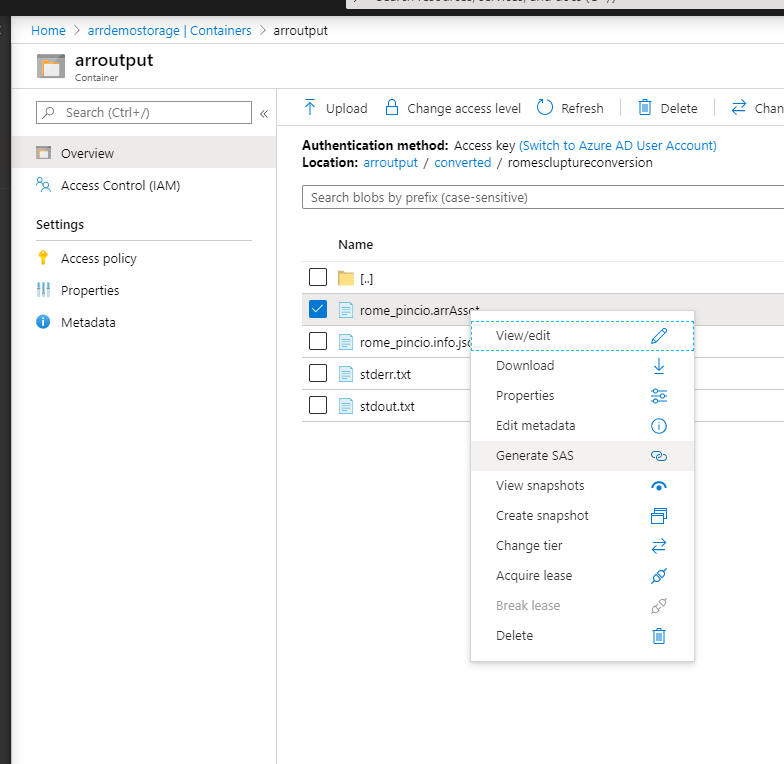Click the file icon of rome_pincio.arrAsset
This screenshot has height=764, width=784.
click(x=346, y=310)
